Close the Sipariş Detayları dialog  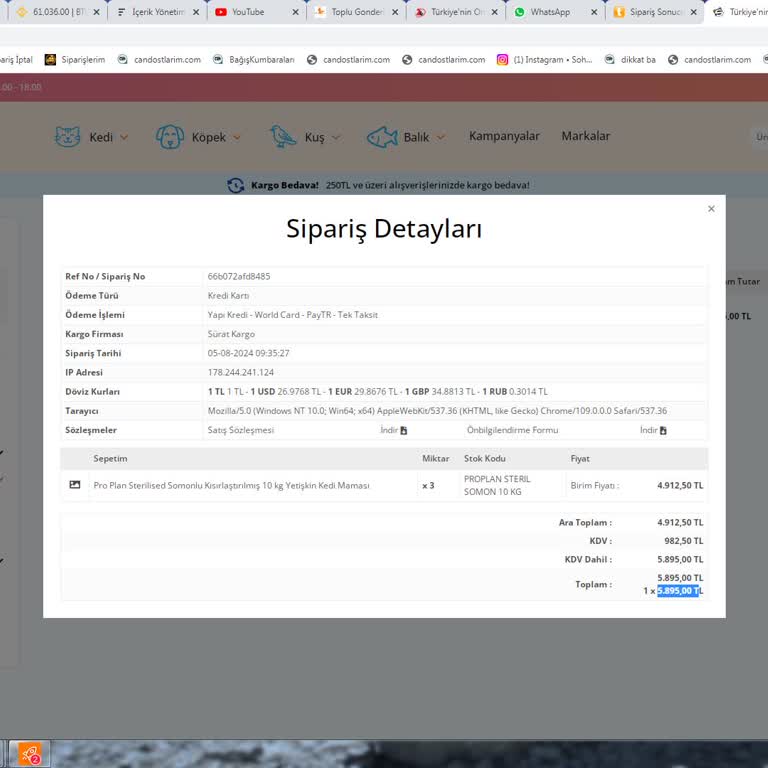pos(711,209)
